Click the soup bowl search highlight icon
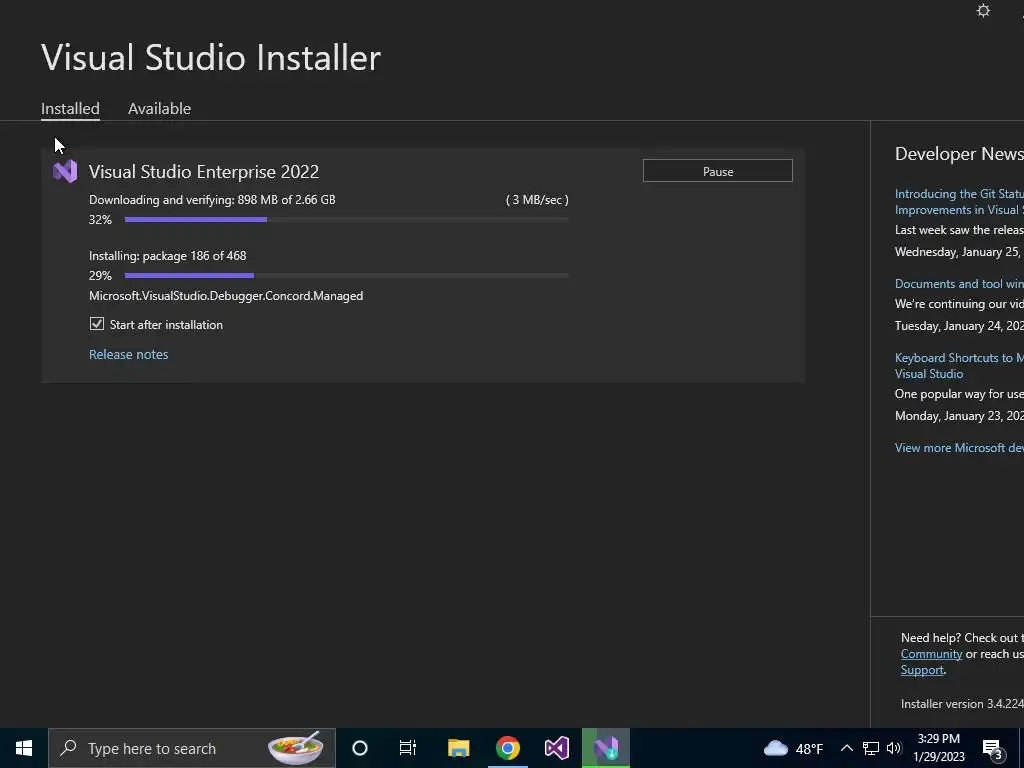This screenshot has height=768, width=1024. [296, 748]
